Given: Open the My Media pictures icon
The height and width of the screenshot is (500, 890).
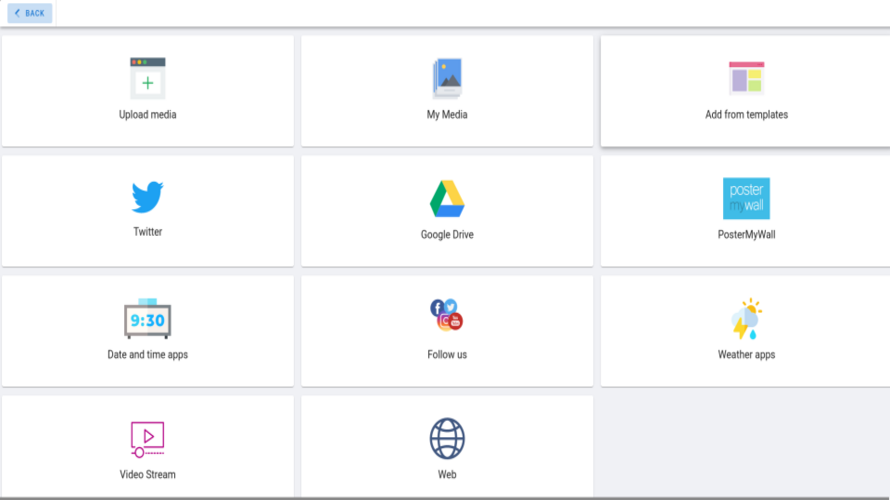Looking at the screenshot, I should click(x=447, y=78).
